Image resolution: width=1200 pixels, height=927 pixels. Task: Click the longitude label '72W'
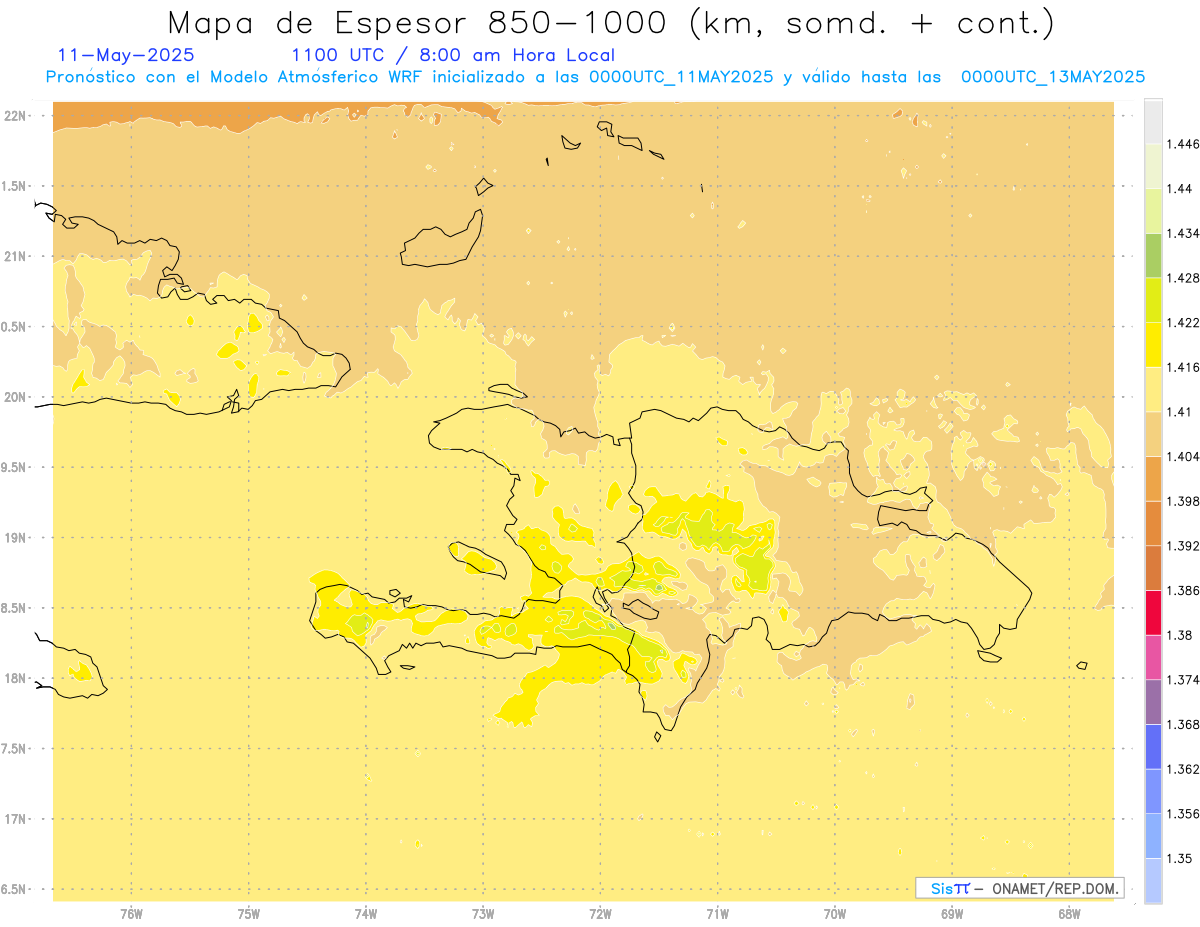[600, 914]
